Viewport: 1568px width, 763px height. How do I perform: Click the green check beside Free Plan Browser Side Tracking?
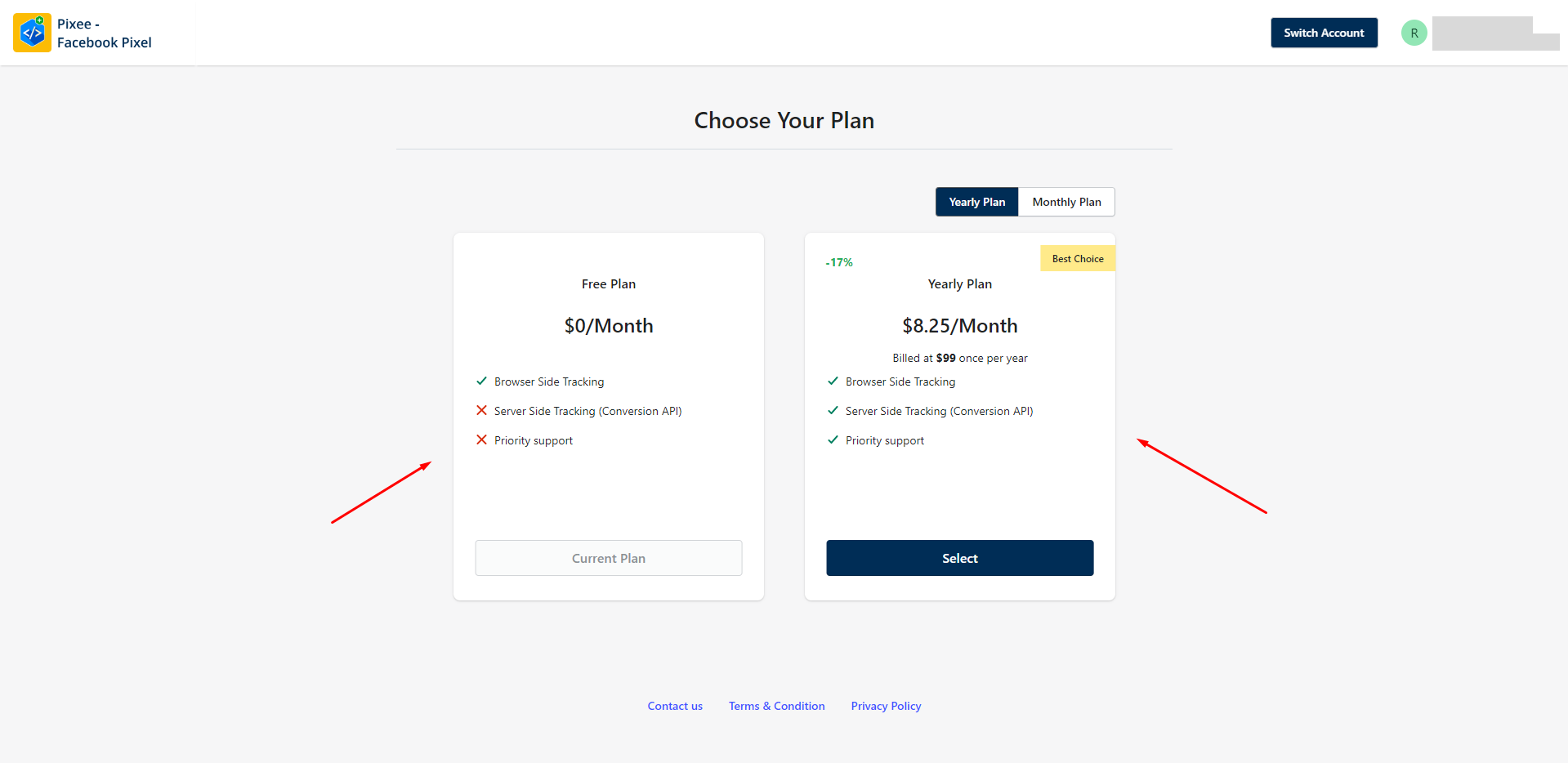pyautogui.click(x=481, y=381)
